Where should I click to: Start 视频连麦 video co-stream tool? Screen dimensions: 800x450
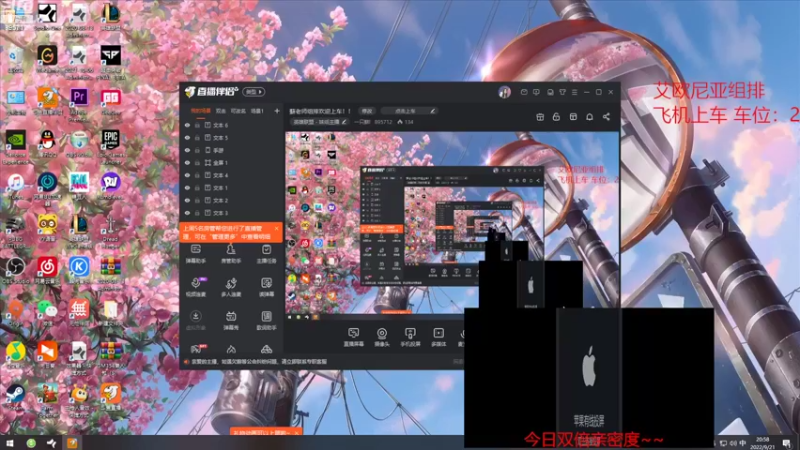[x=195, y=287]
